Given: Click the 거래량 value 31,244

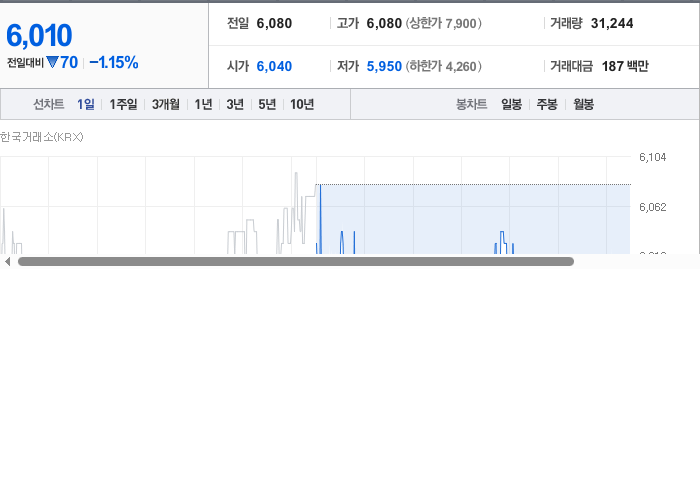Looking at the screenshot, I should [x=612, y=23].
